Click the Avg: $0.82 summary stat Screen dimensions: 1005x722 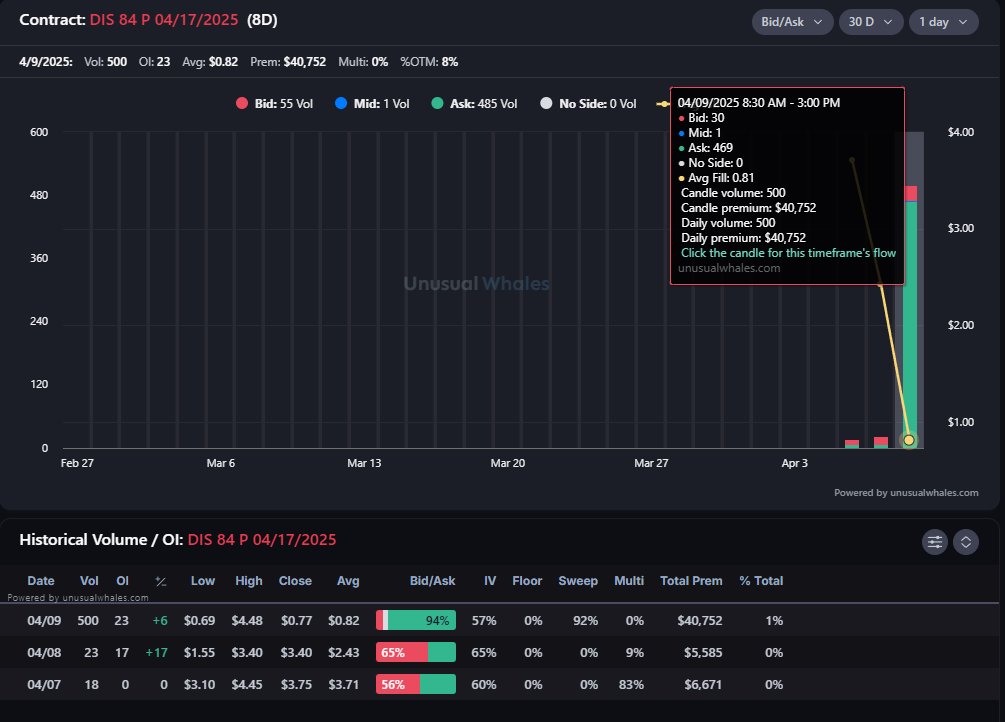pos(210,62)
